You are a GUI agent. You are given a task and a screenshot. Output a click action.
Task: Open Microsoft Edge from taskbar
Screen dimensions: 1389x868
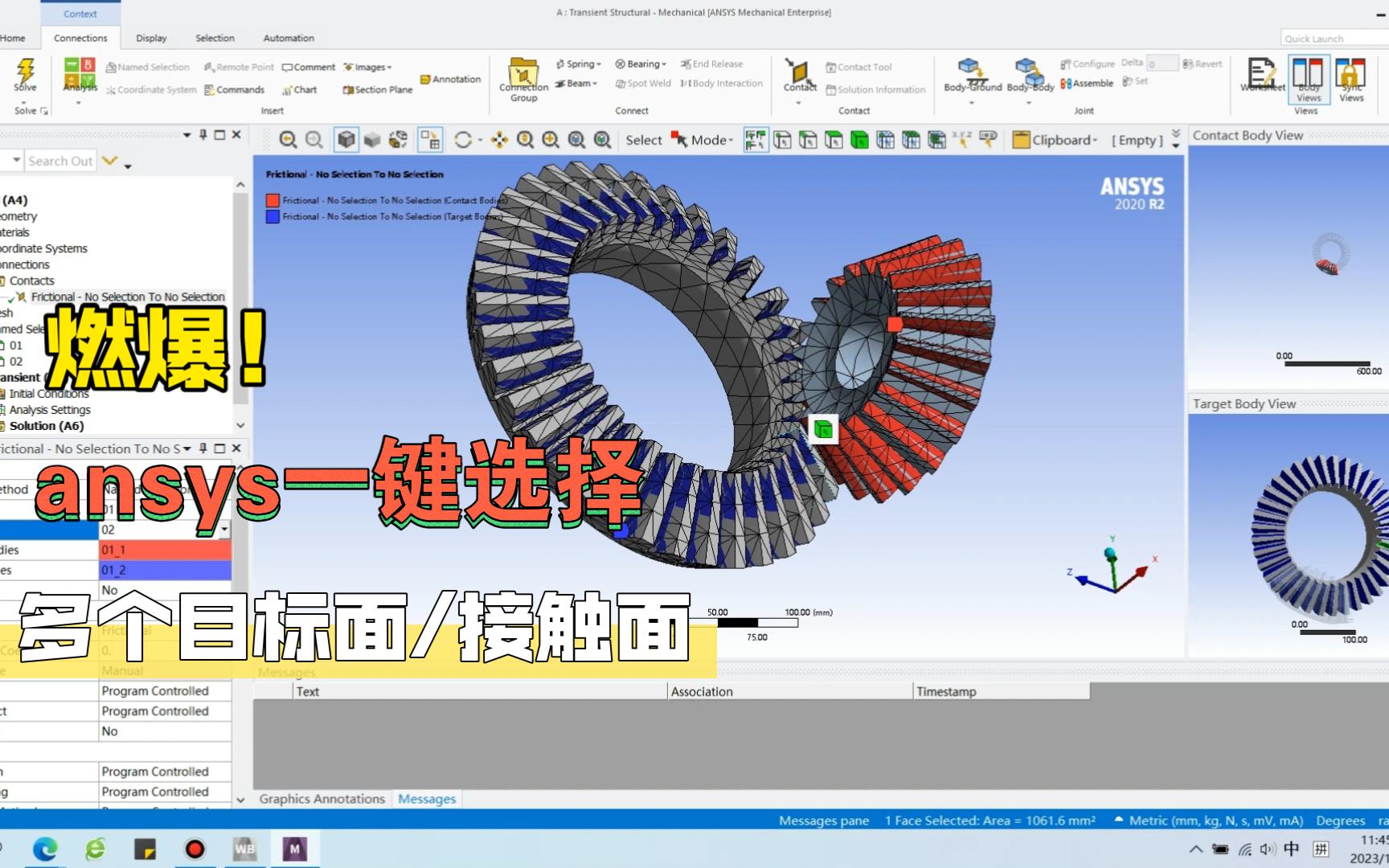click(45, 849)
